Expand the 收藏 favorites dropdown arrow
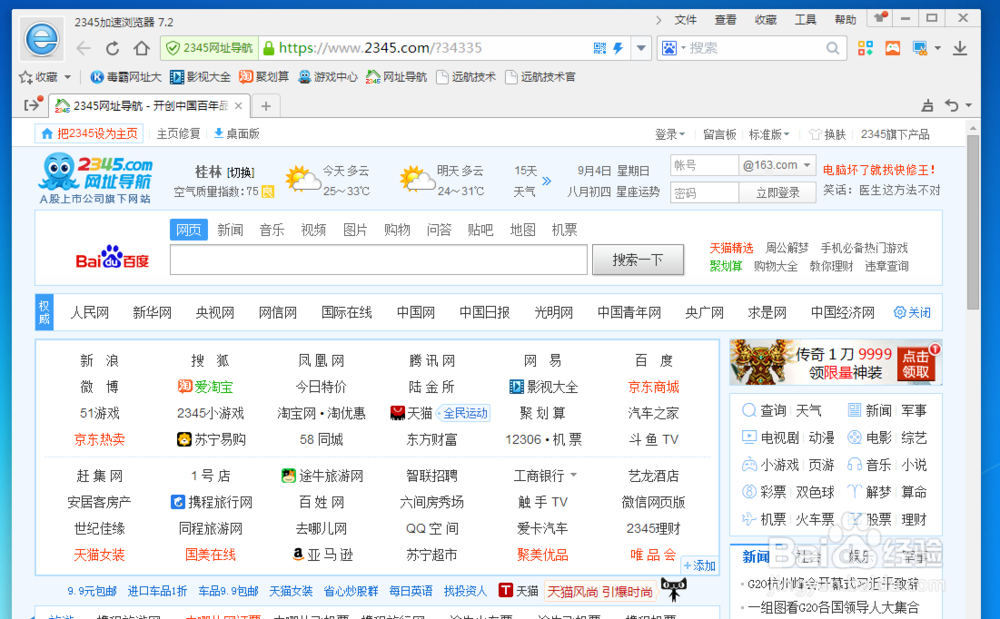 (67, 77)
